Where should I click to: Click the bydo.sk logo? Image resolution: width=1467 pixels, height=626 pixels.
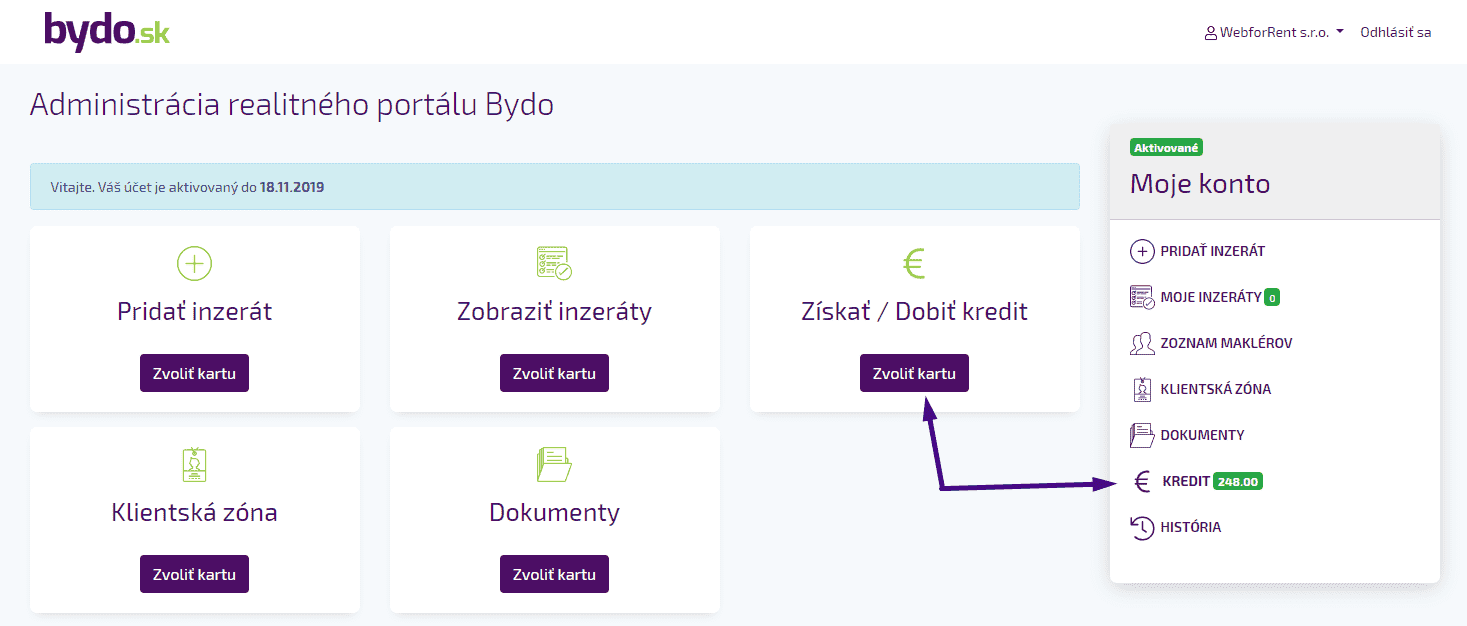[107, 29]
